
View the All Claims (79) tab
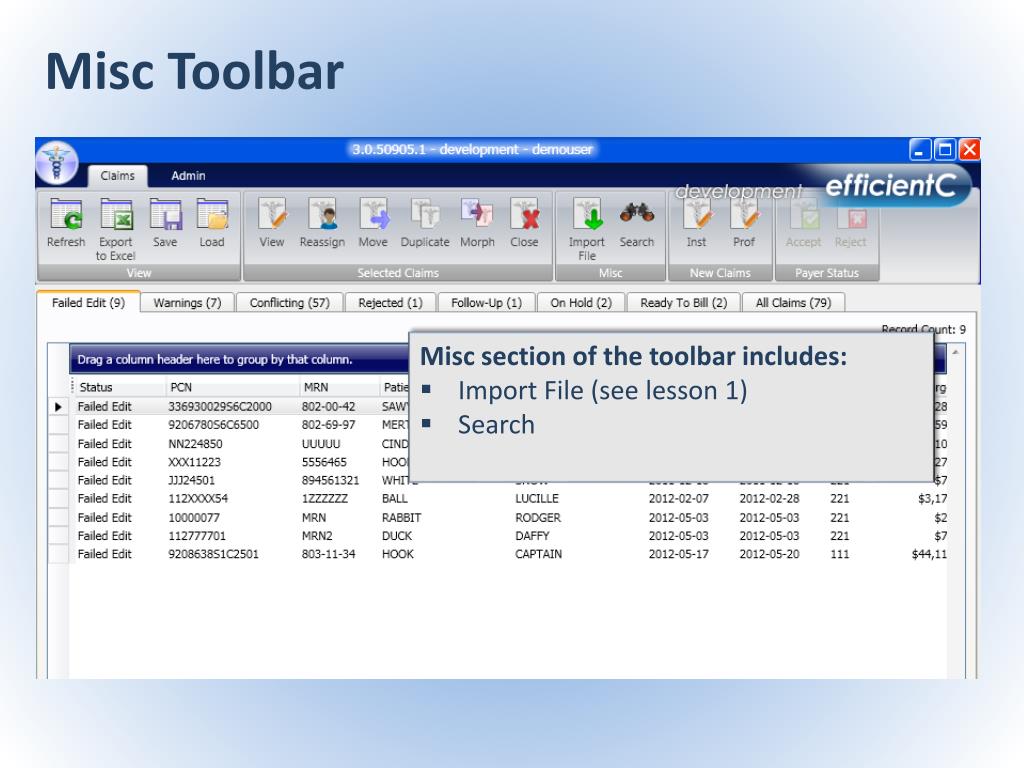793,303
